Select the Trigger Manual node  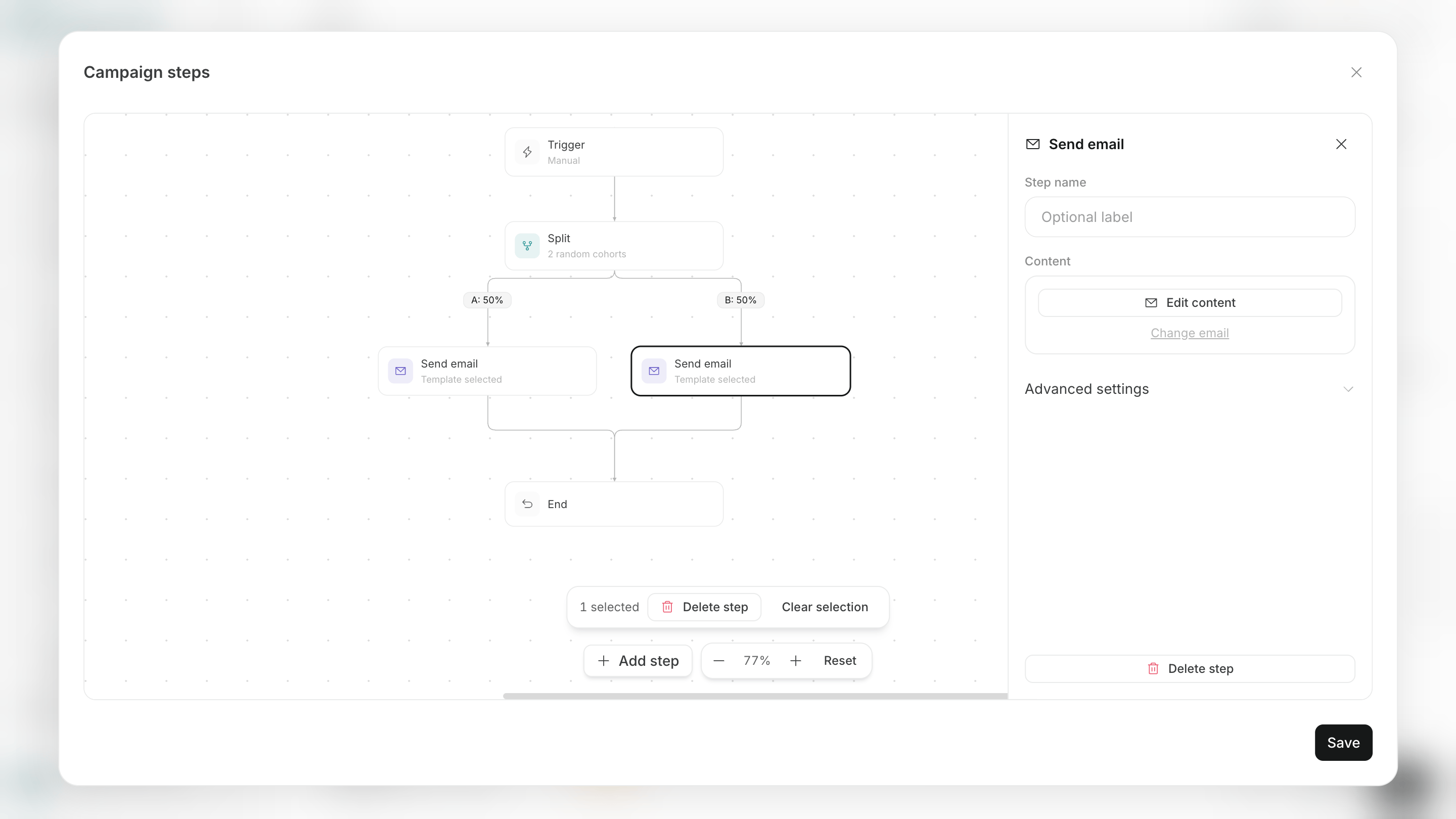[x=614, y=152]
